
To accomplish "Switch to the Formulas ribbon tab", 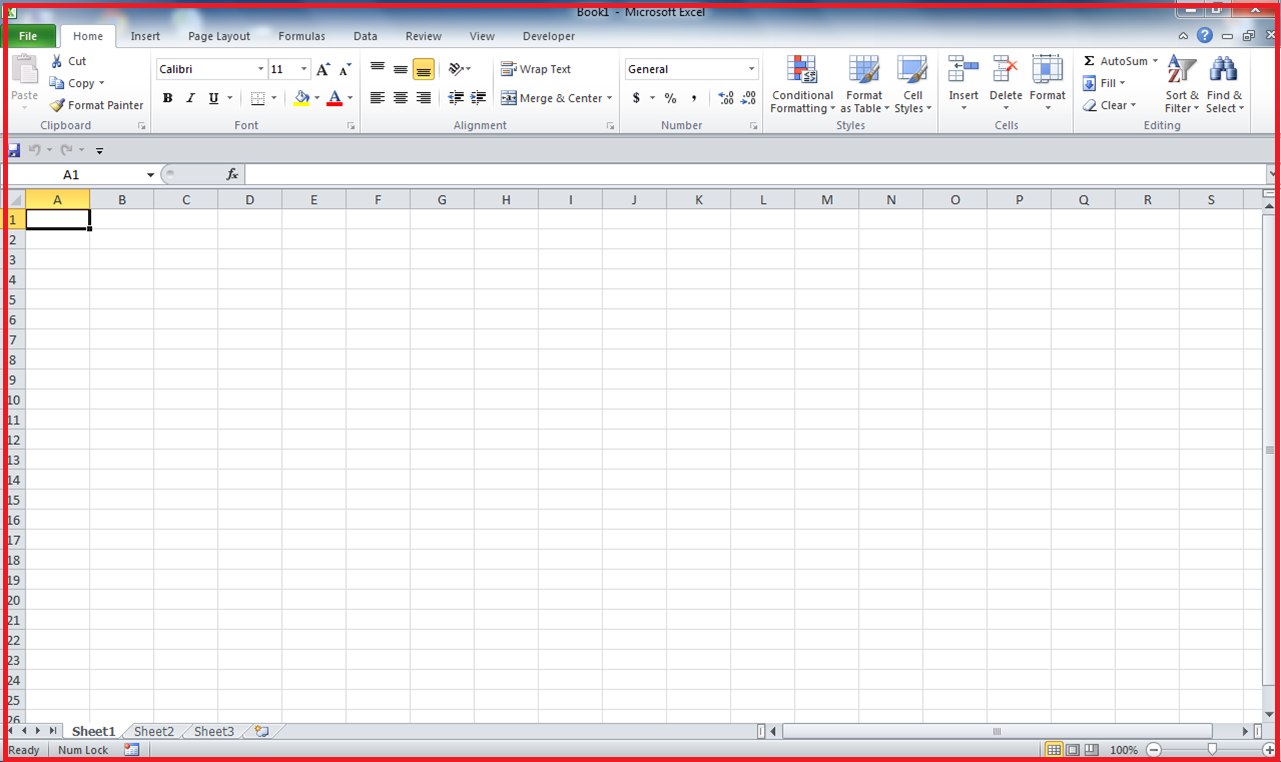I will (301, 36).
